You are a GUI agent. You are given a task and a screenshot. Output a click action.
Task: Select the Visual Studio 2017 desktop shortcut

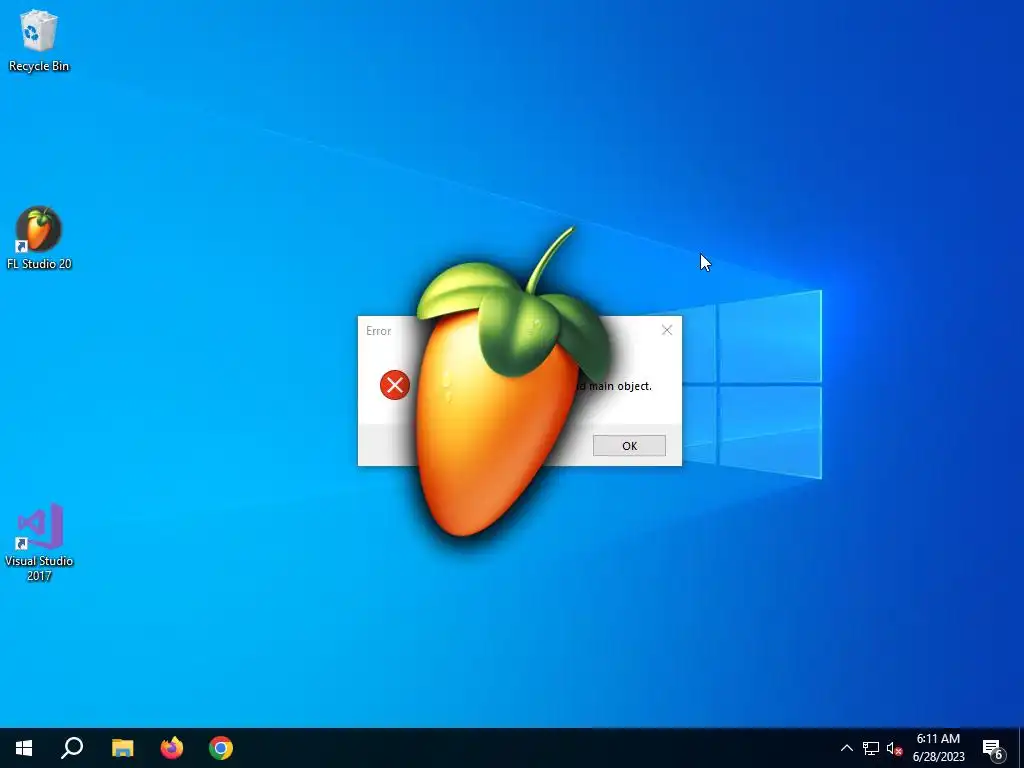coord(39,542)
